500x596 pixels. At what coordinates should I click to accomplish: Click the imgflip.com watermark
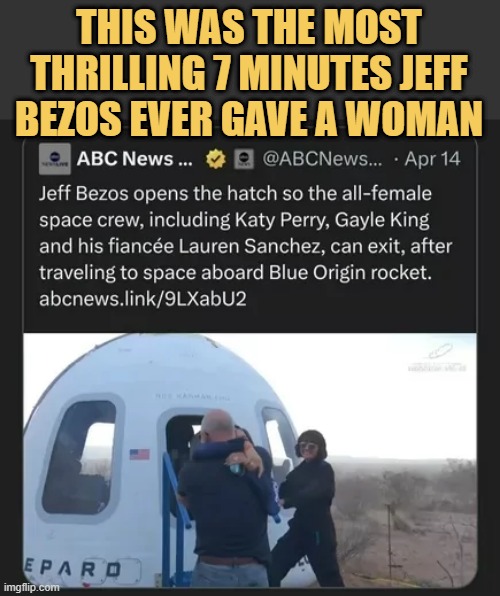pyautogui.click(x=31, y=587)
